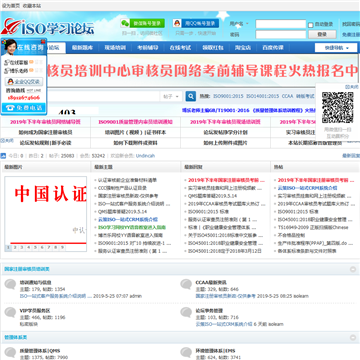360x360 pixels.
Task: Open the CCAA最新资讯 forum bubble icon
Action: click(x=186, y=284)
